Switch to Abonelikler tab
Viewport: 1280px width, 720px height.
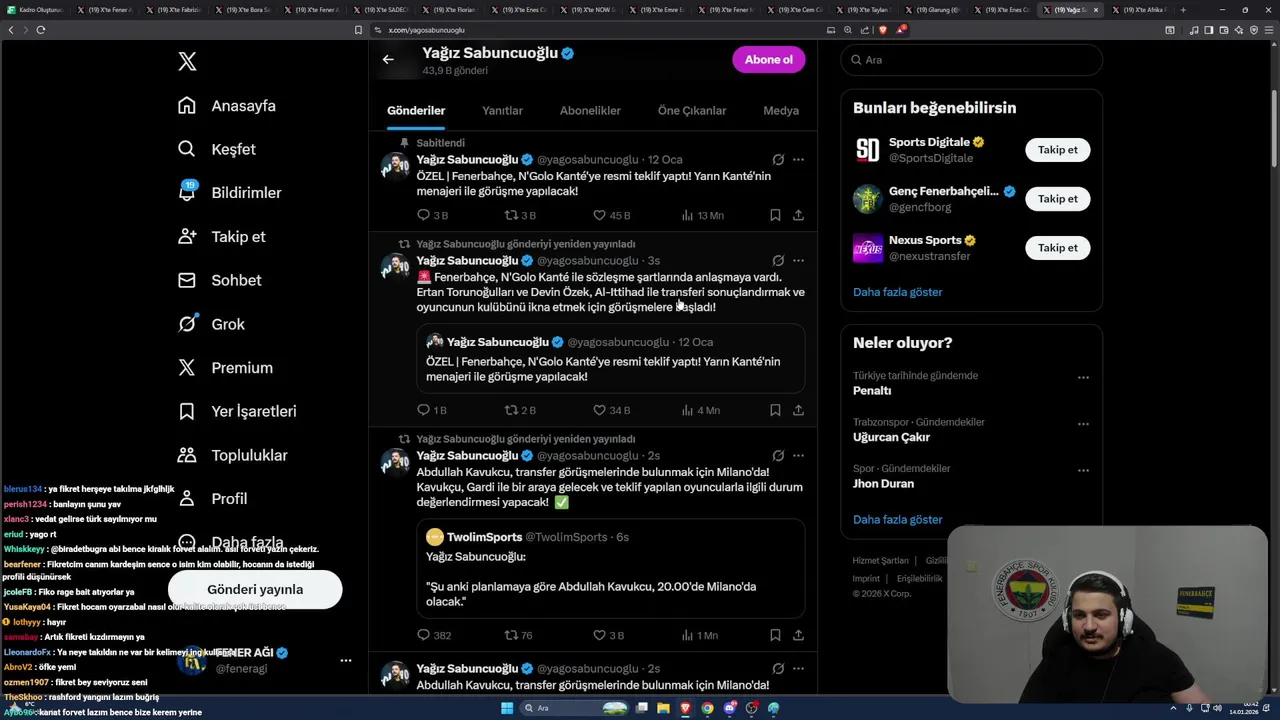590,111
